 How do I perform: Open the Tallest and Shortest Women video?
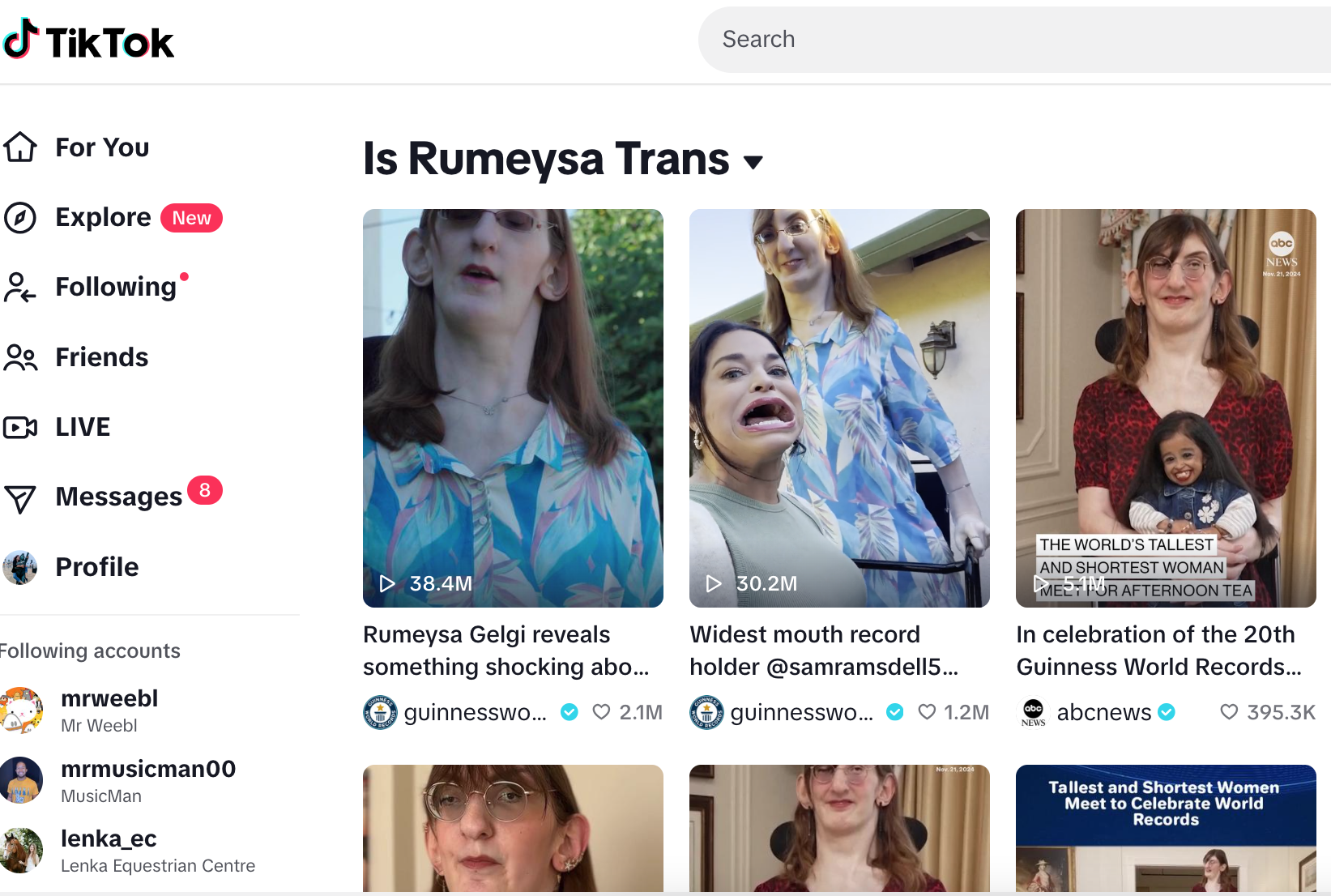coord(1165,828)
